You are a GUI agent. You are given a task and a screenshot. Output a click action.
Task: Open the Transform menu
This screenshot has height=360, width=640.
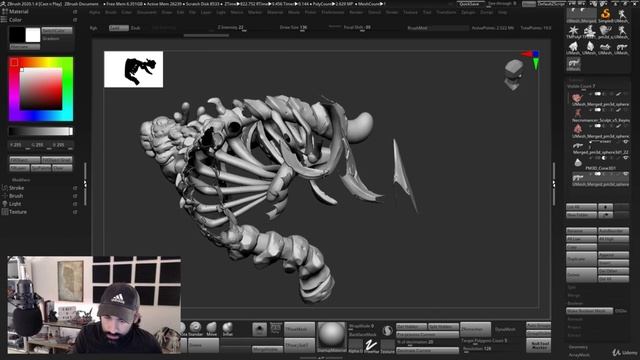446,12
